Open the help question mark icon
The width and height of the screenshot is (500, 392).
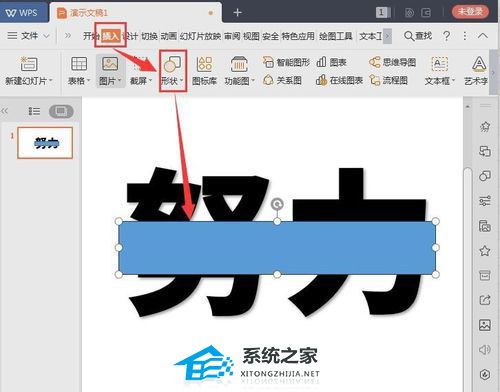pos(447,36)
